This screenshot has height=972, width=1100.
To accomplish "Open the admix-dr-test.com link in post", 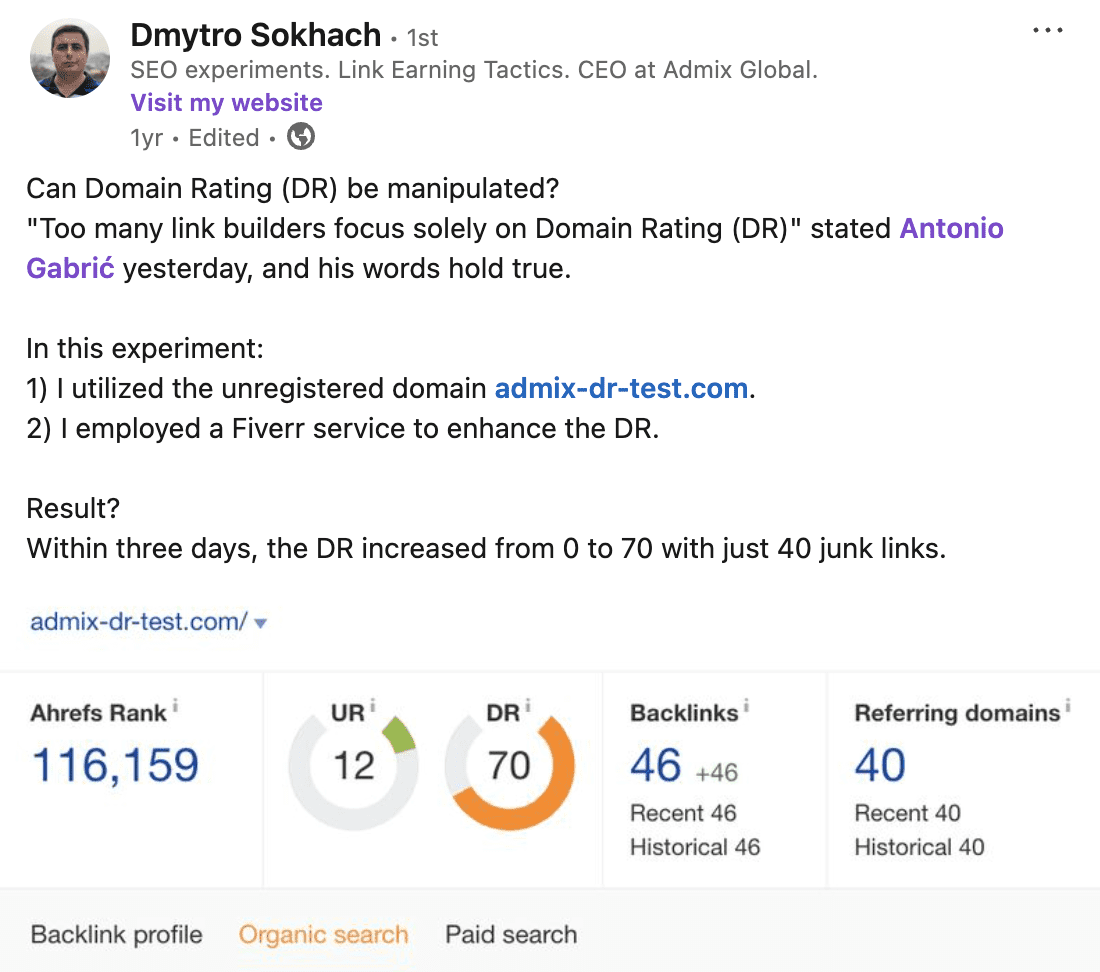I will point(622,388).
